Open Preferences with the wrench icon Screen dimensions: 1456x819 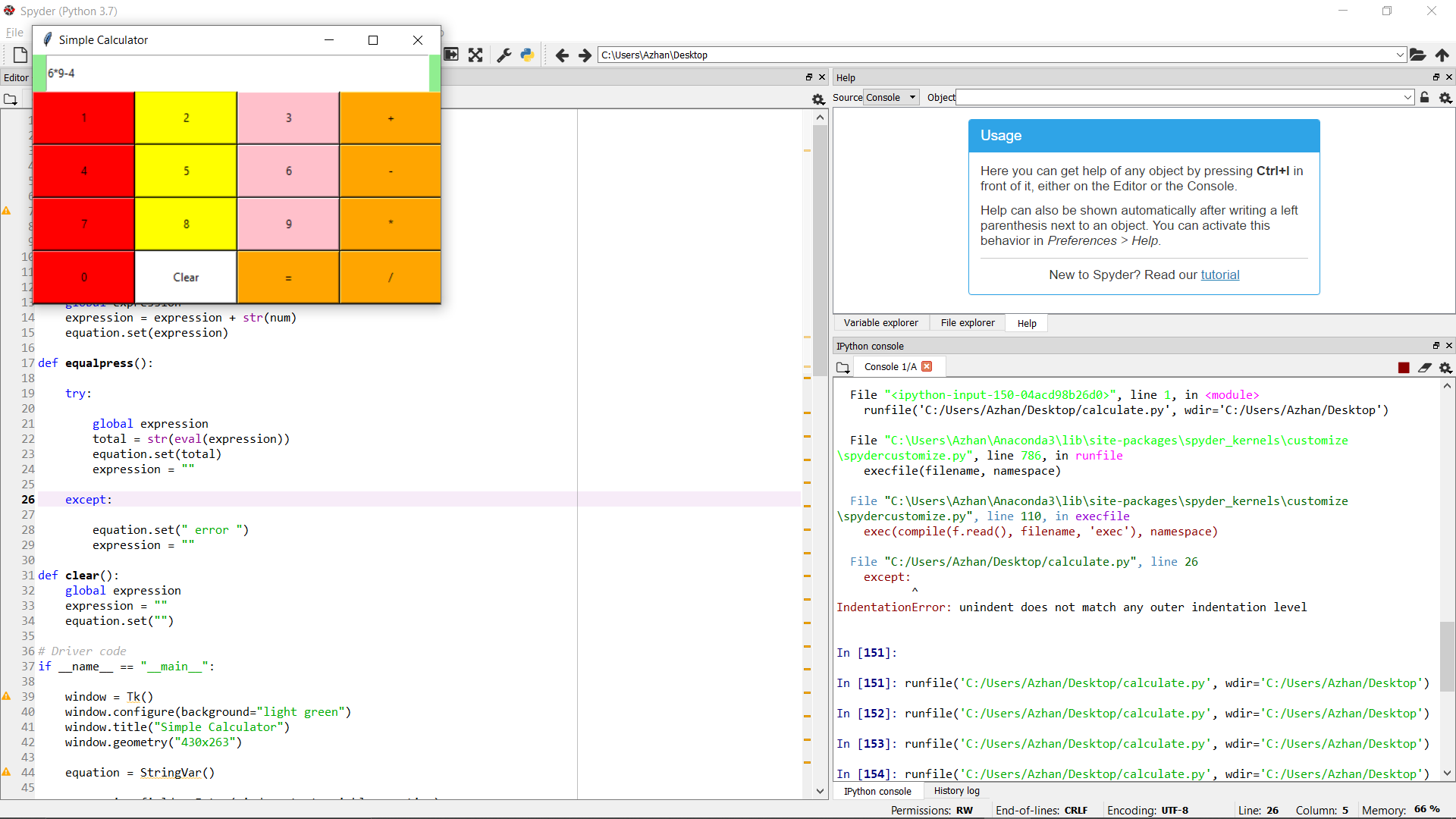[x=504, y=55]
